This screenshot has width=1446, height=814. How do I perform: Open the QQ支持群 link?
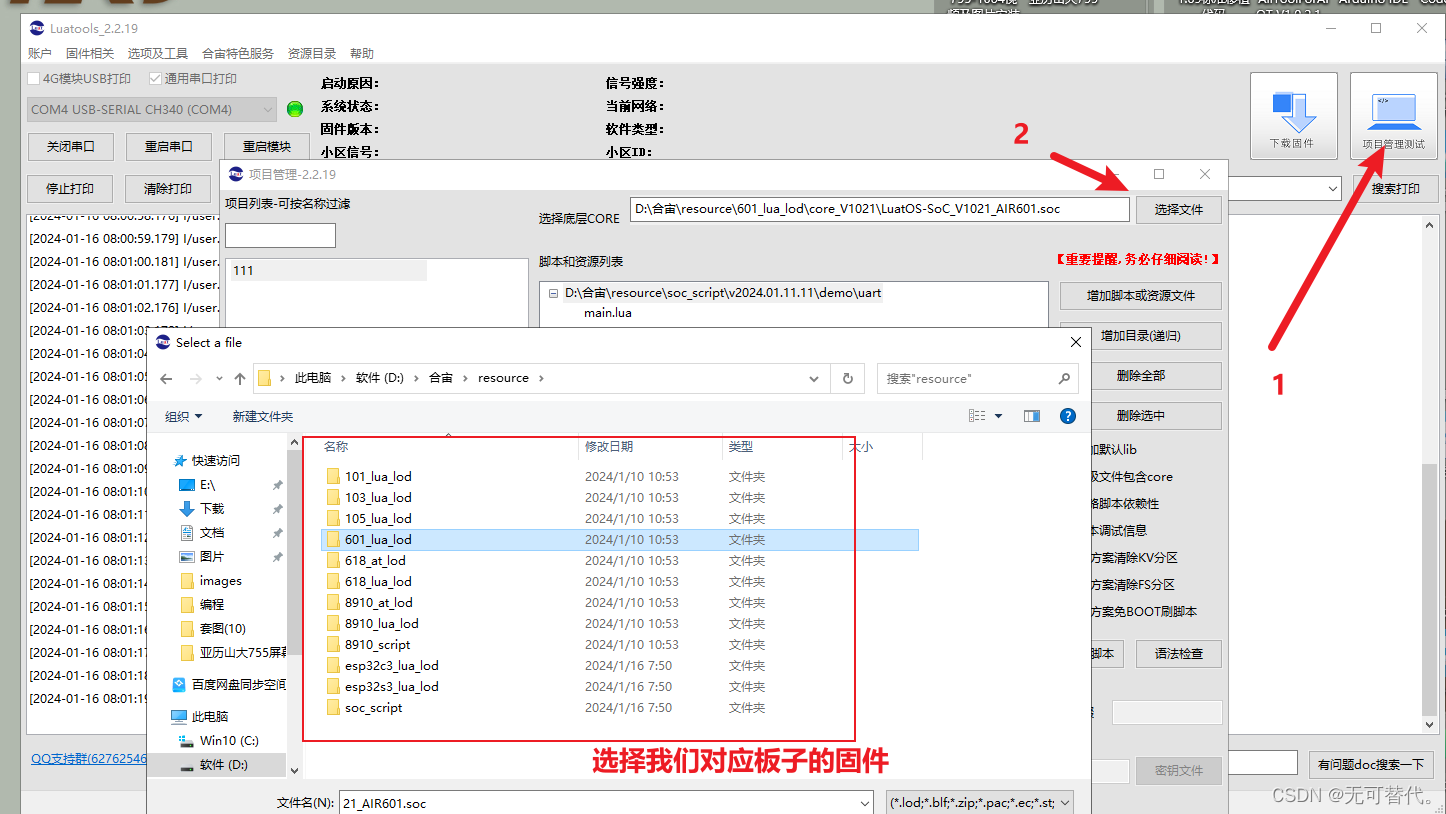click(89, 759)
